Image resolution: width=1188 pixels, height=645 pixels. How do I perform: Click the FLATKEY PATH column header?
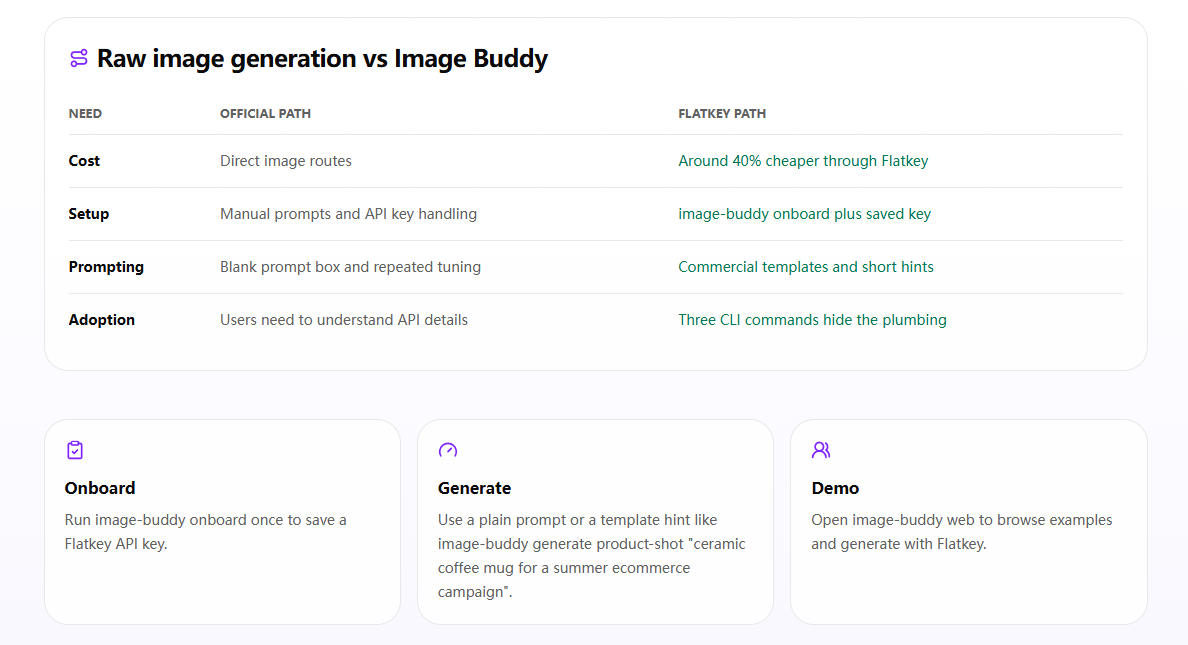tap(722, 114)
